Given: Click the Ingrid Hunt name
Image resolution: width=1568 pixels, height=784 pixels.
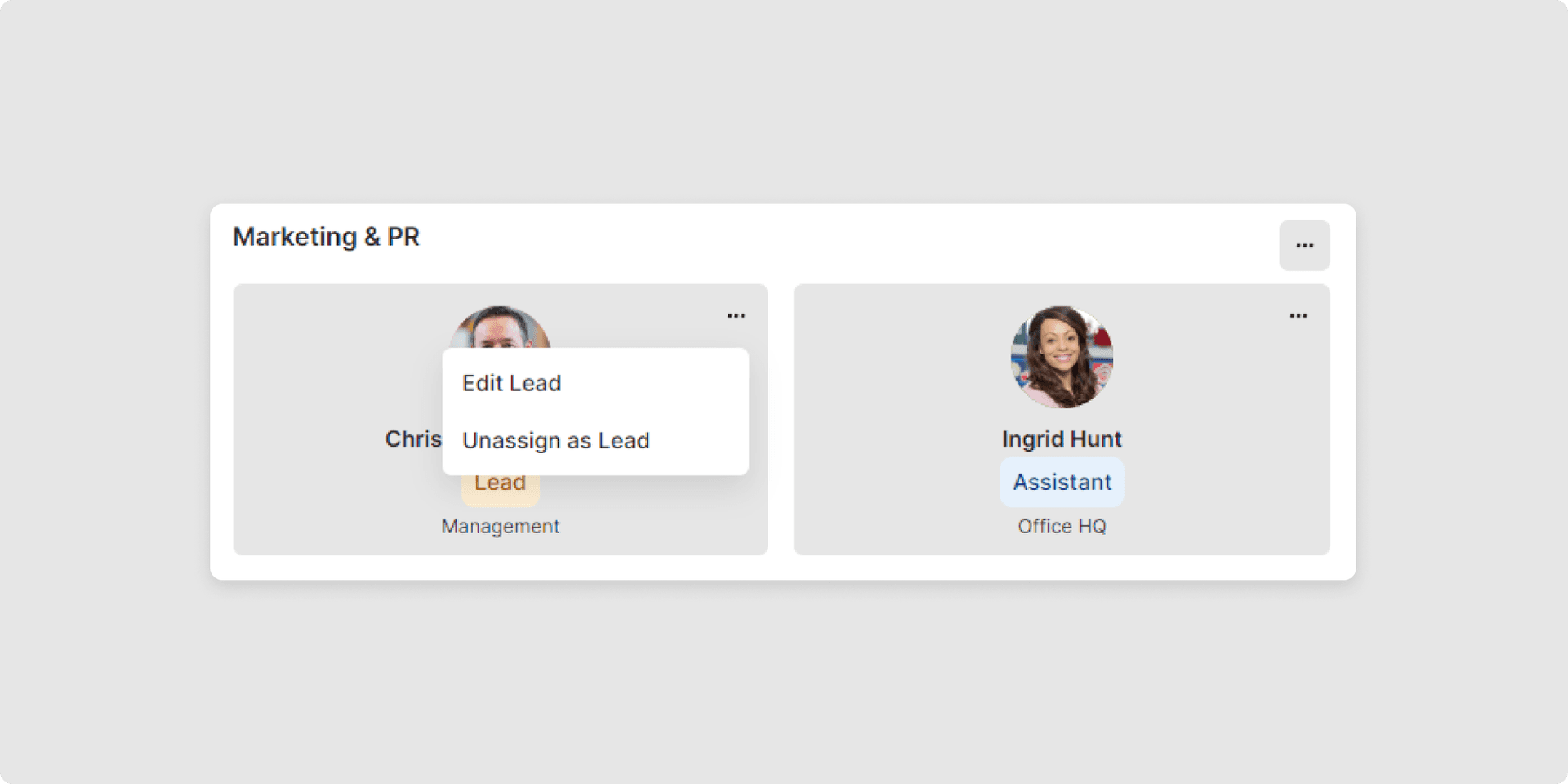Looking at the screenshot, I should pyautogui.click(x=1062, y=439).
